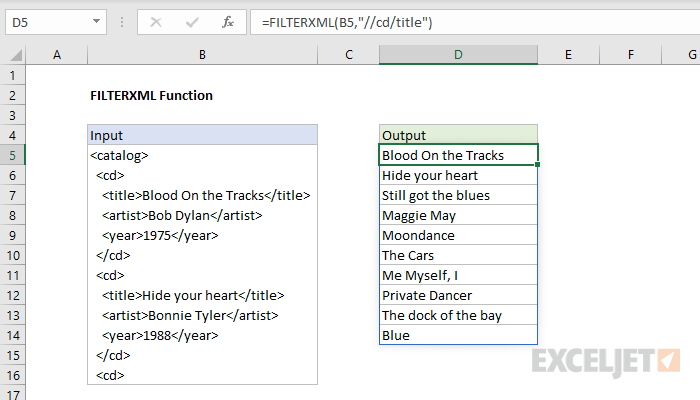Click the fill handle of cell D5
This screenshot has width=700, height=400.
click(x=538, y=165)
